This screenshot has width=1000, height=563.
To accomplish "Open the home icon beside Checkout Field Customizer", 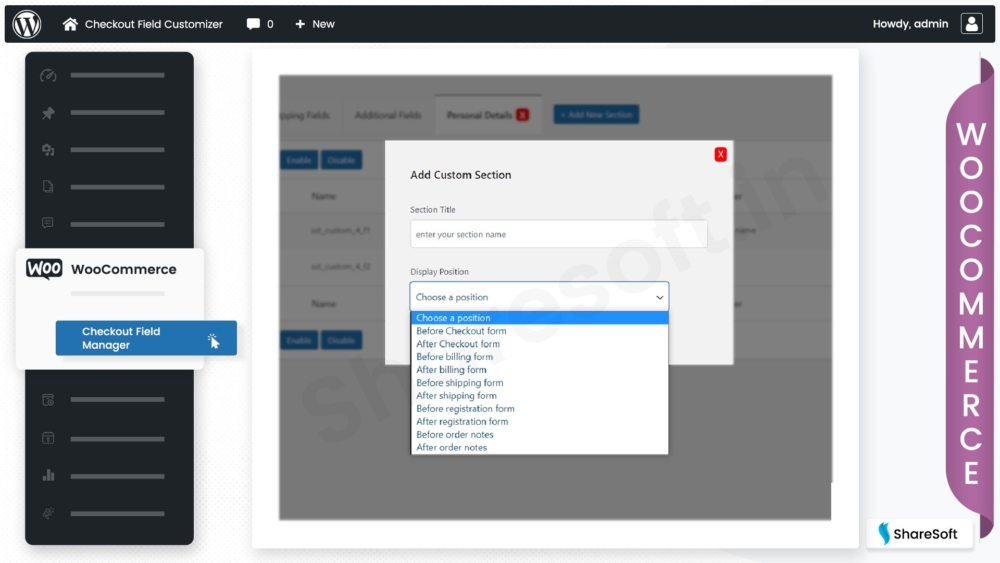I will pyautogui.click(x=70, y=24).
